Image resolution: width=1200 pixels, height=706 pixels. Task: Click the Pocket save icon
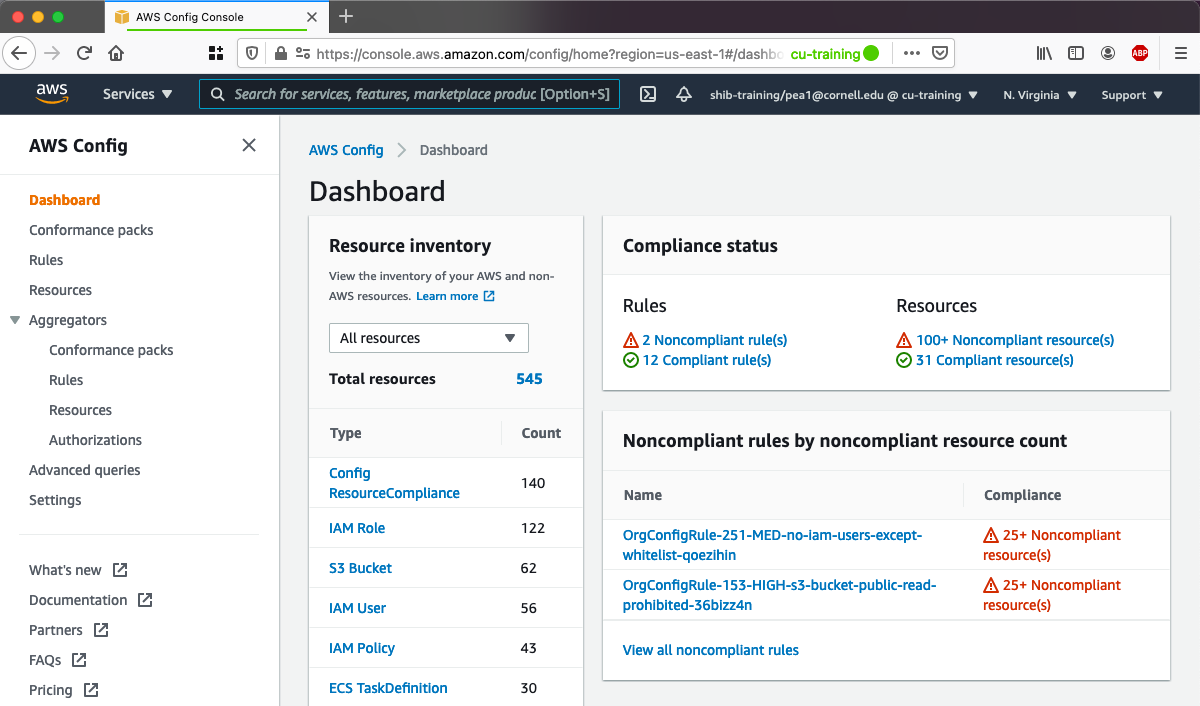tap(940, 53)
